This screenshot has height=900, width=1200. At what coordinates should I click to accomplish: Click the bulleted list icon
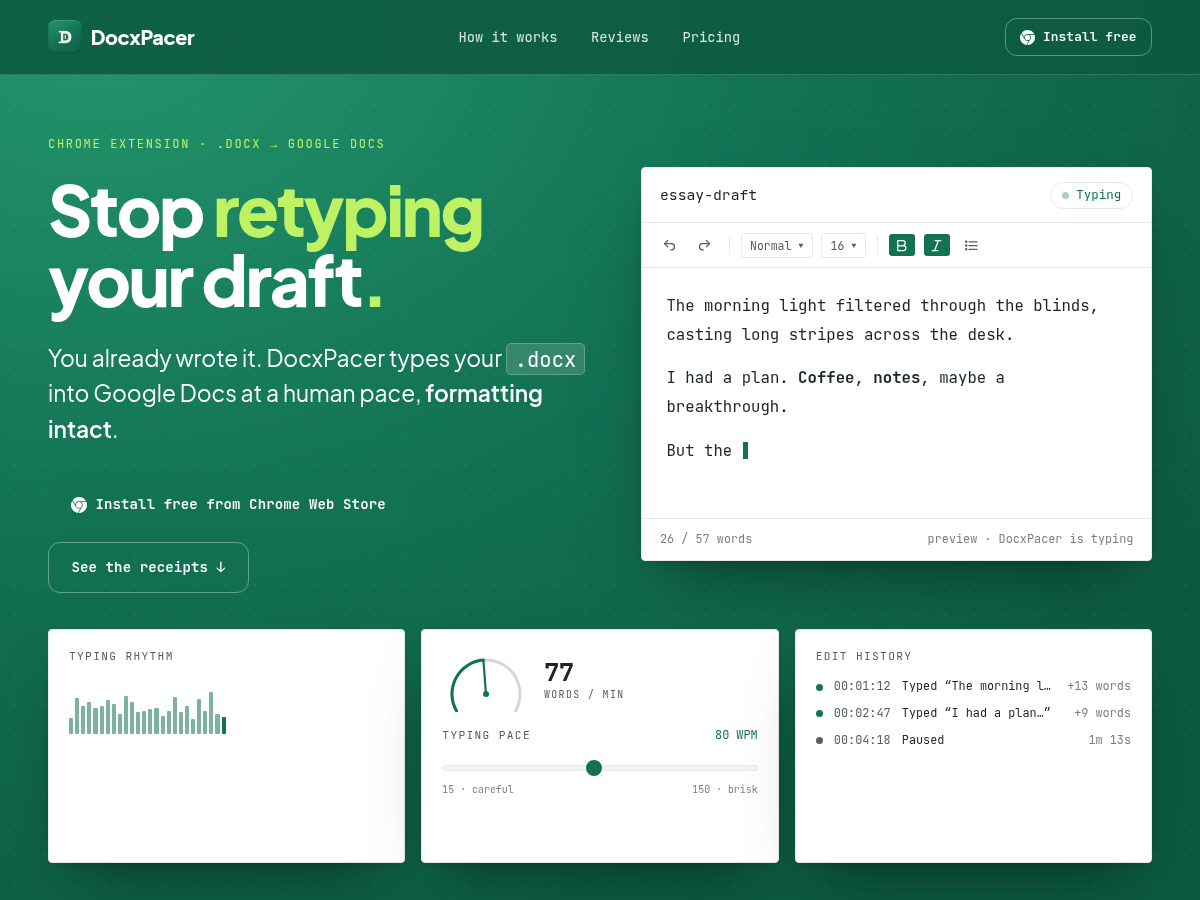click(971, 245)
